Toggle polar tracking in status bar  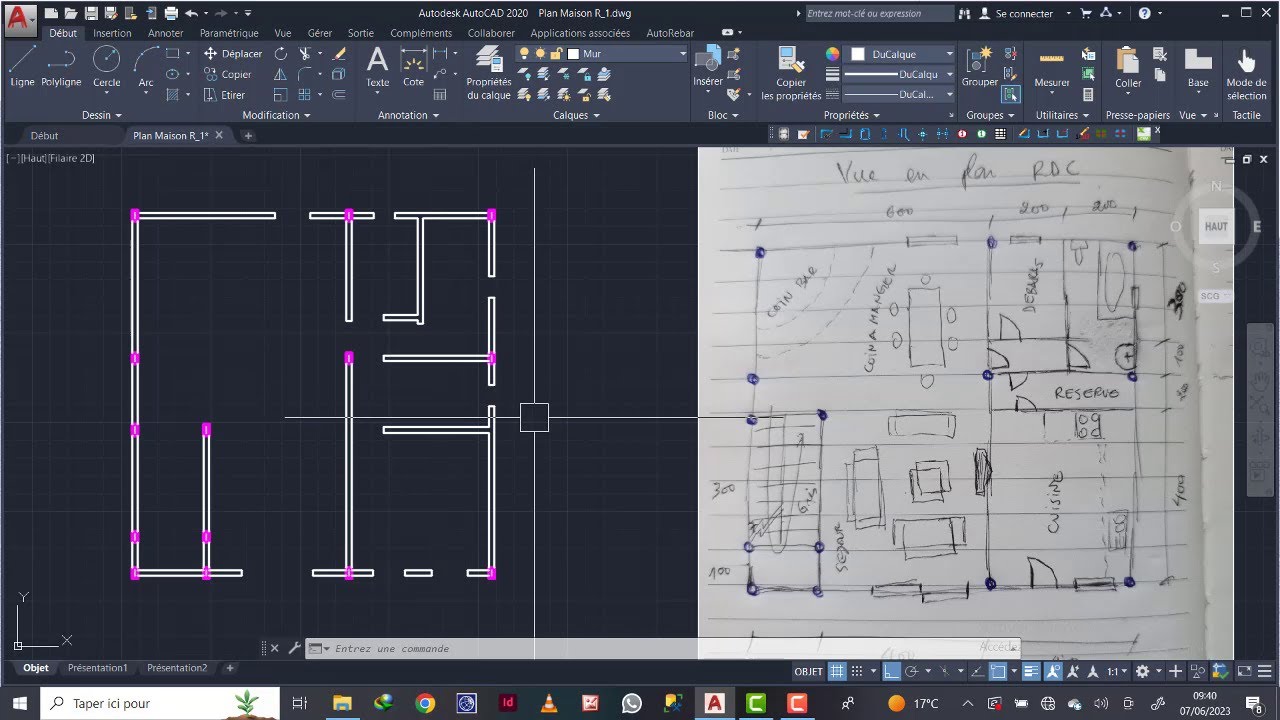912,672
